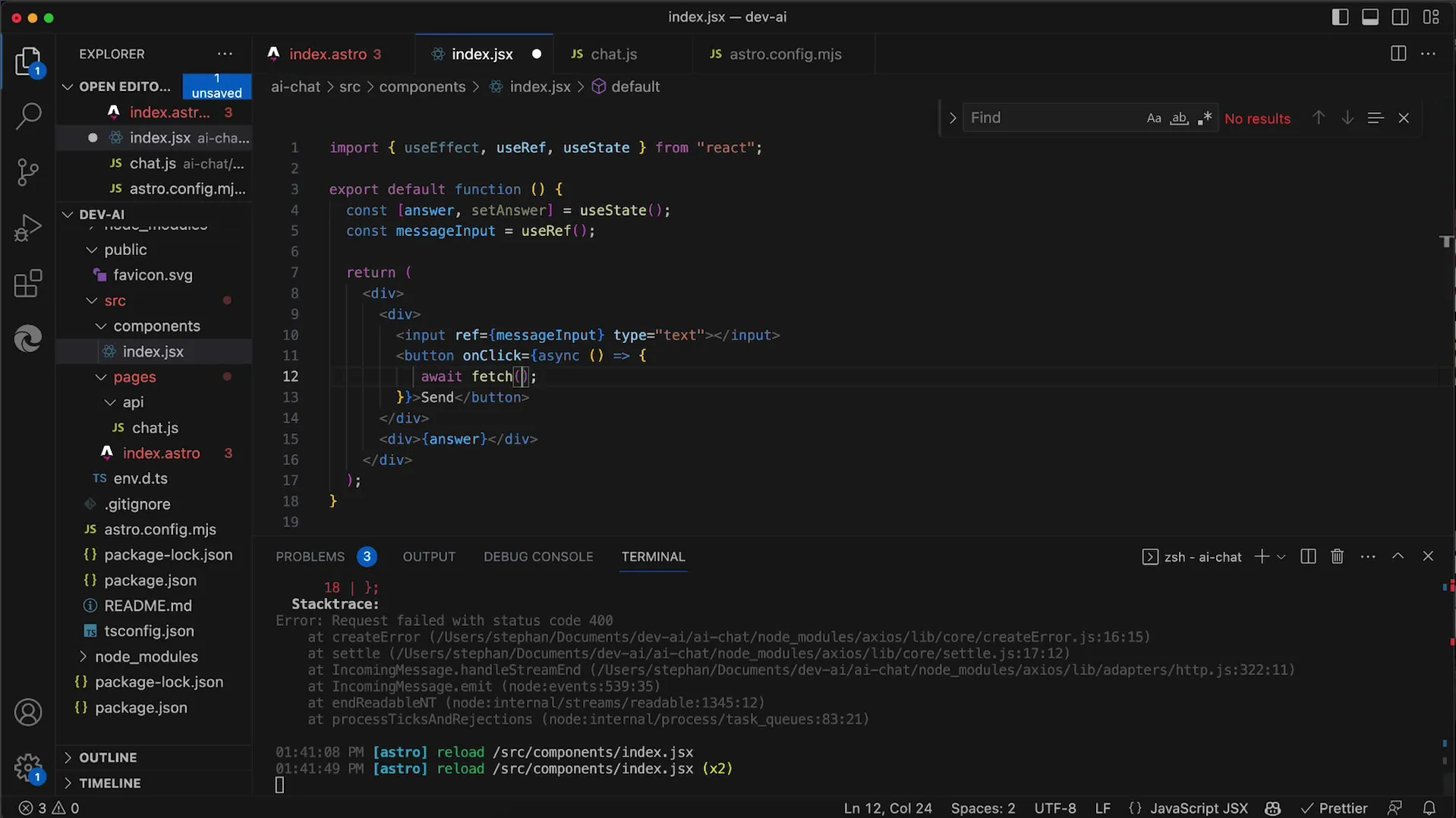
Task: Click the feedback icon in status bar
Action: tap(1395, 808)
